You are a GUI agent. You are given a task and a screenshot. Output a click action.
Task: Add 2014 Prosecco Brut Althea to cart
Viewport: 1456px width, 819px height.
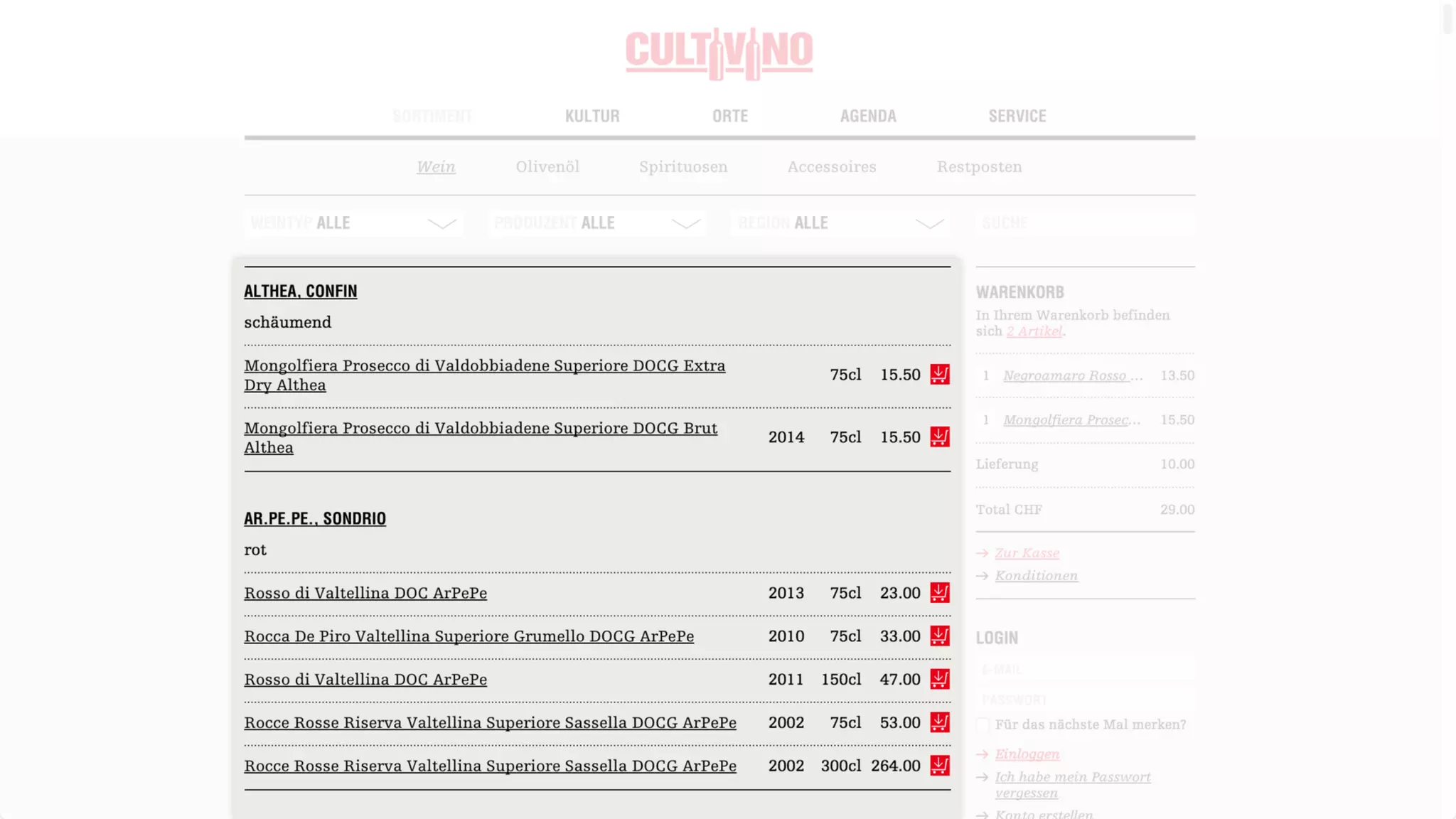pos(940,437)
